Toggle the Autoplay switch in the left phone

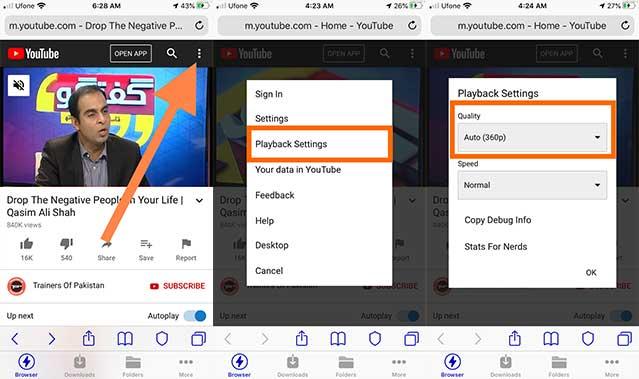(195, 316)
